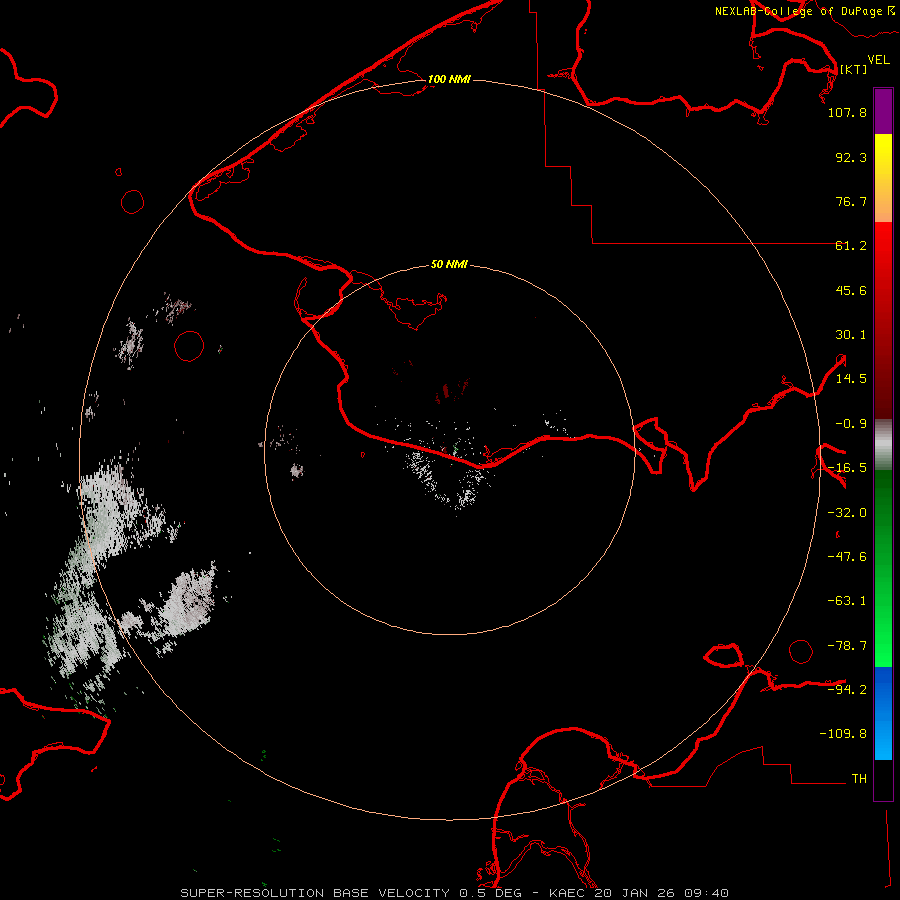Click the 50 NMI range ring label
The width and height of the screenshot is (900, 900).
449,264
